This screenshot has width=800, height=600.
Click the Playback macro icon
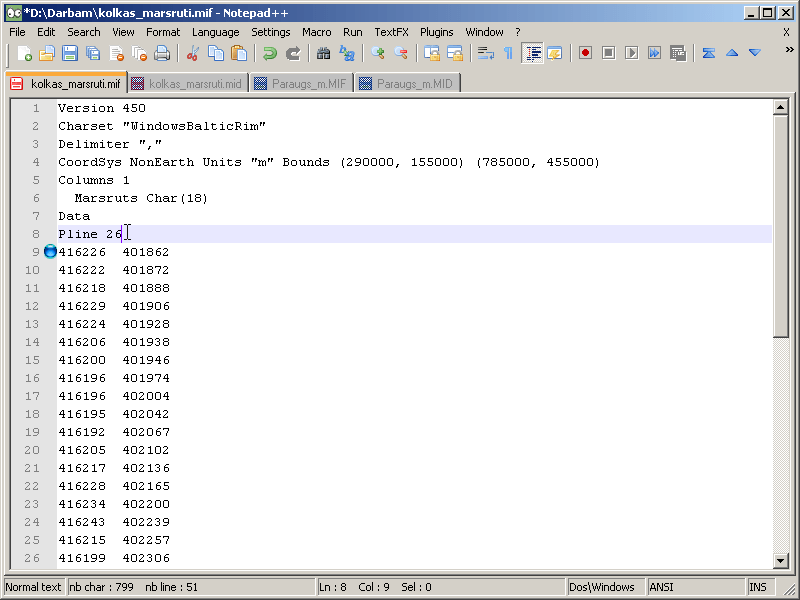[632, 53]
